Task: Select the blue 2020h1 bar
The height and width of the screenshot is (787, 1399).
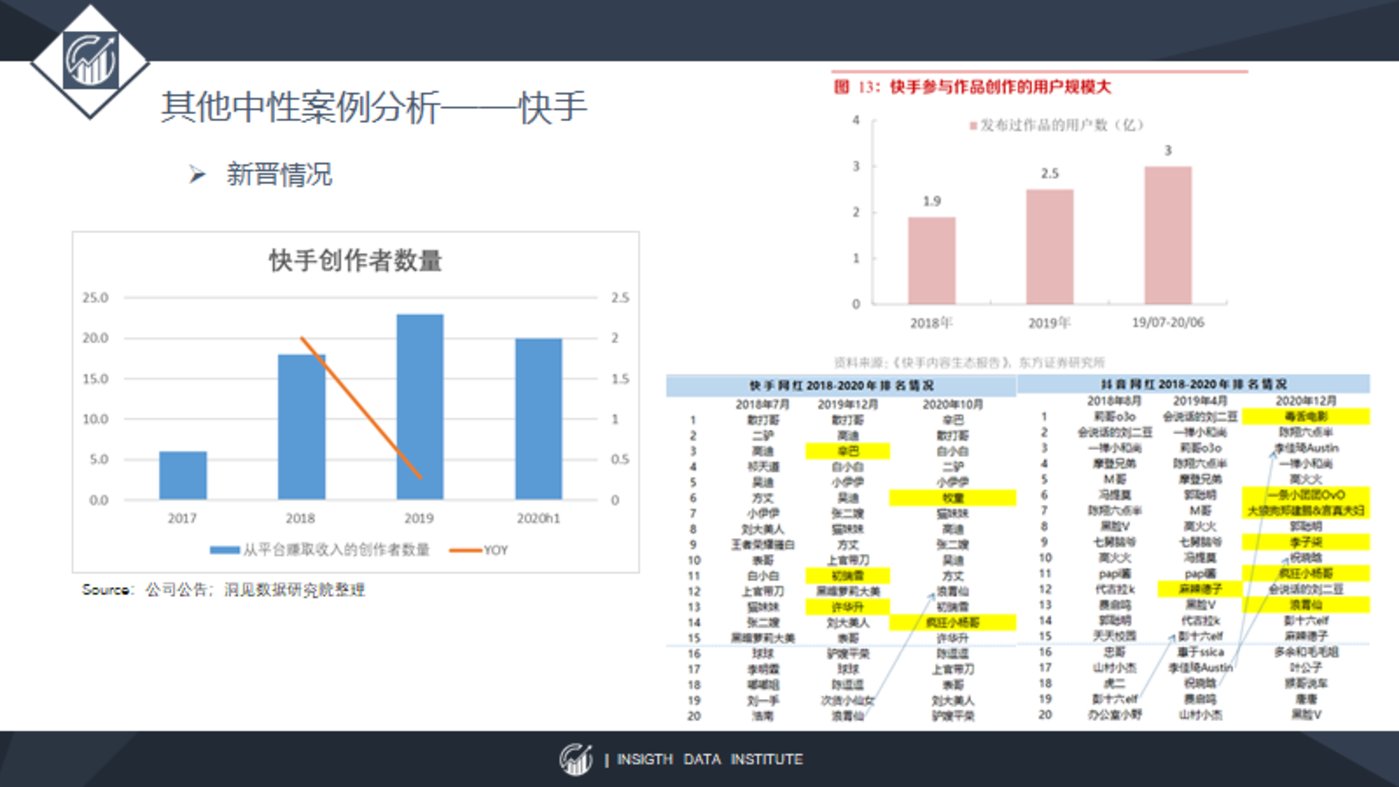Action: tap(538, 419)
